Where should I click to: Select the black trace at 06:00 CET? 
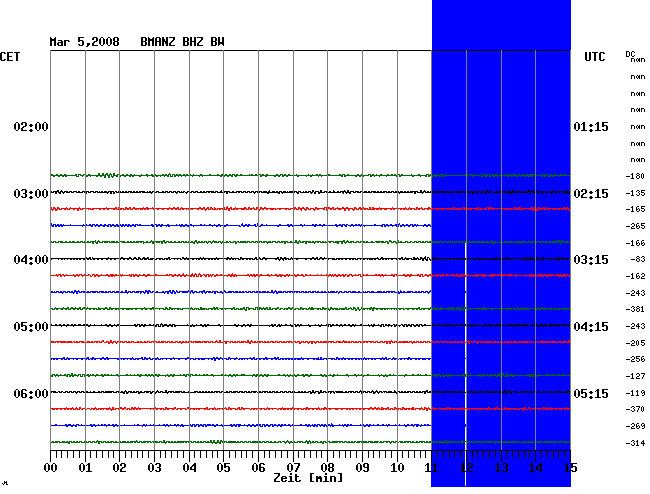click(x=310, y=392)
